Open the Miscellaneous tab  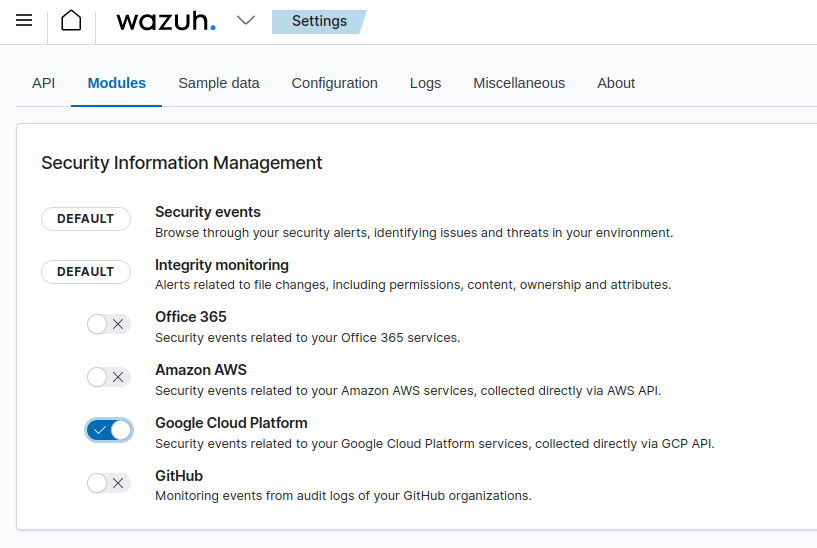click(519, 83)
